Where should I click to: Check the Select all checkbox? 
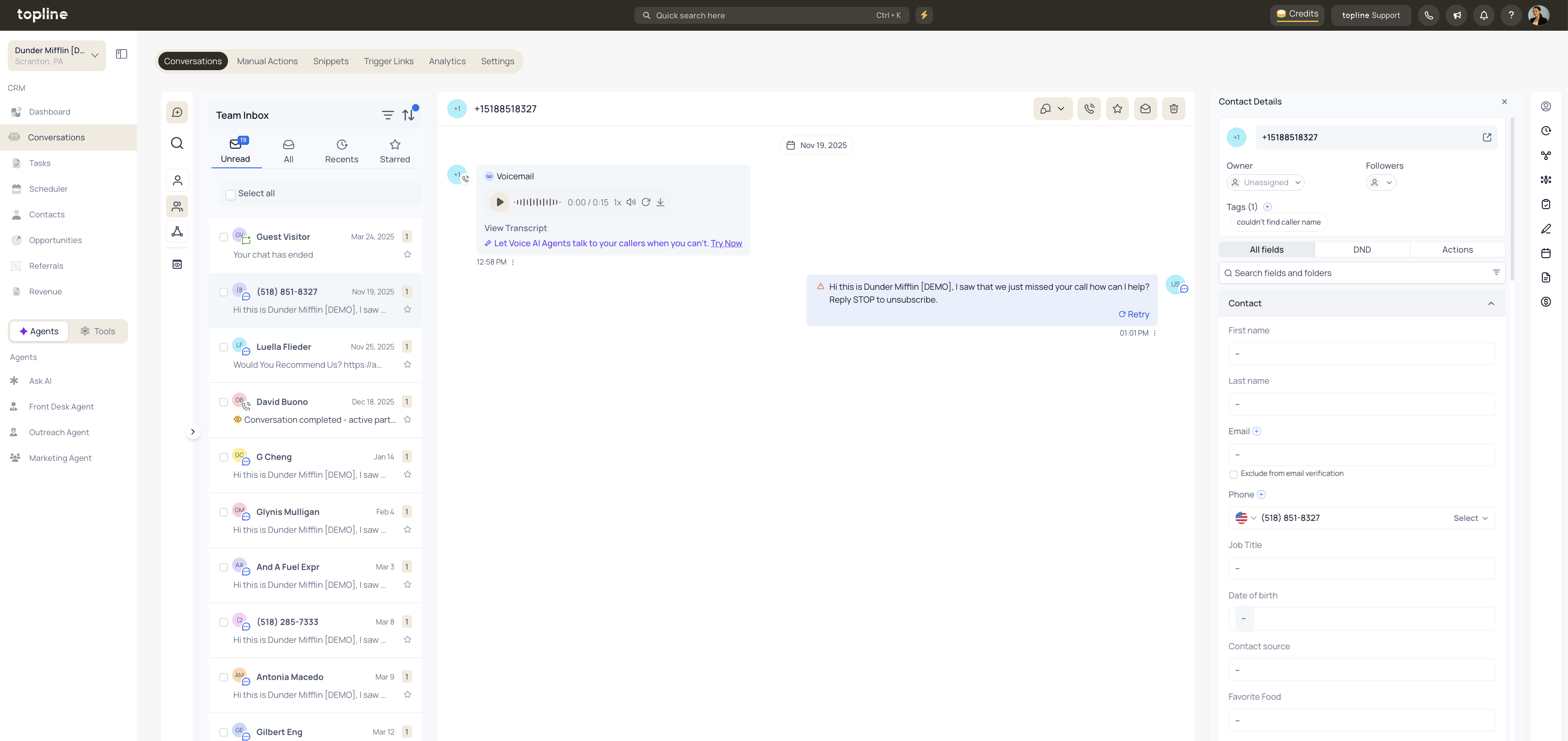(x=231, y=194)
